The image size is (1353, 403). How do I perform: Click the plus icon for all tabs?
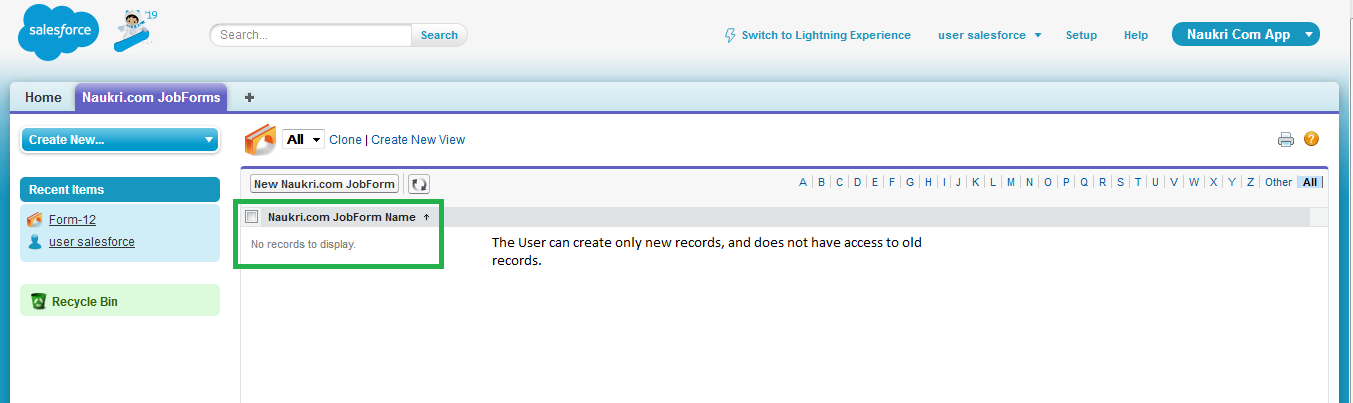point(249,97)
